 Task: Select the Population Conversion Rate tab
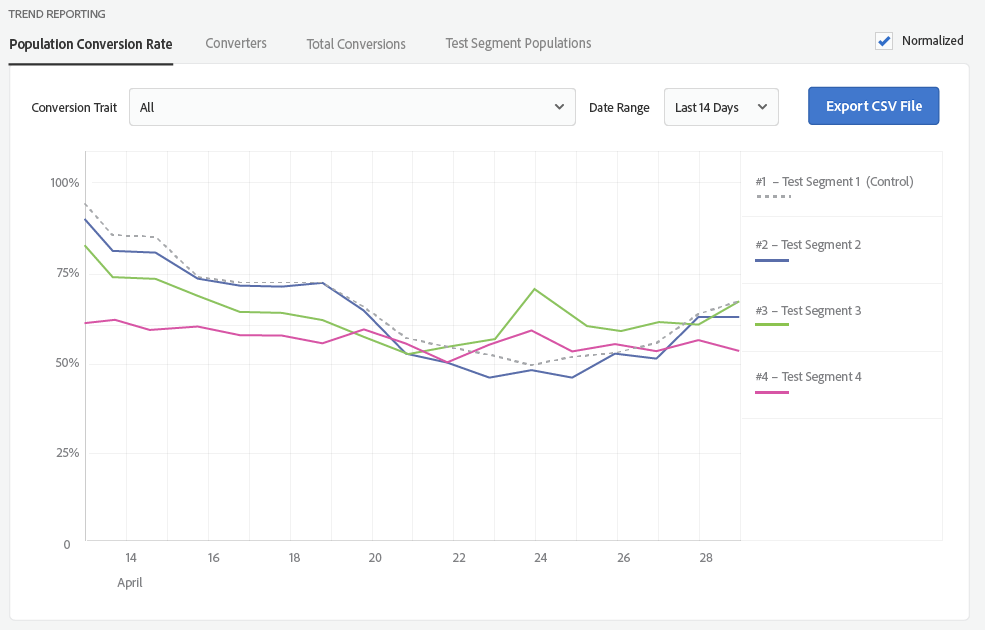(x=91, y=44)
